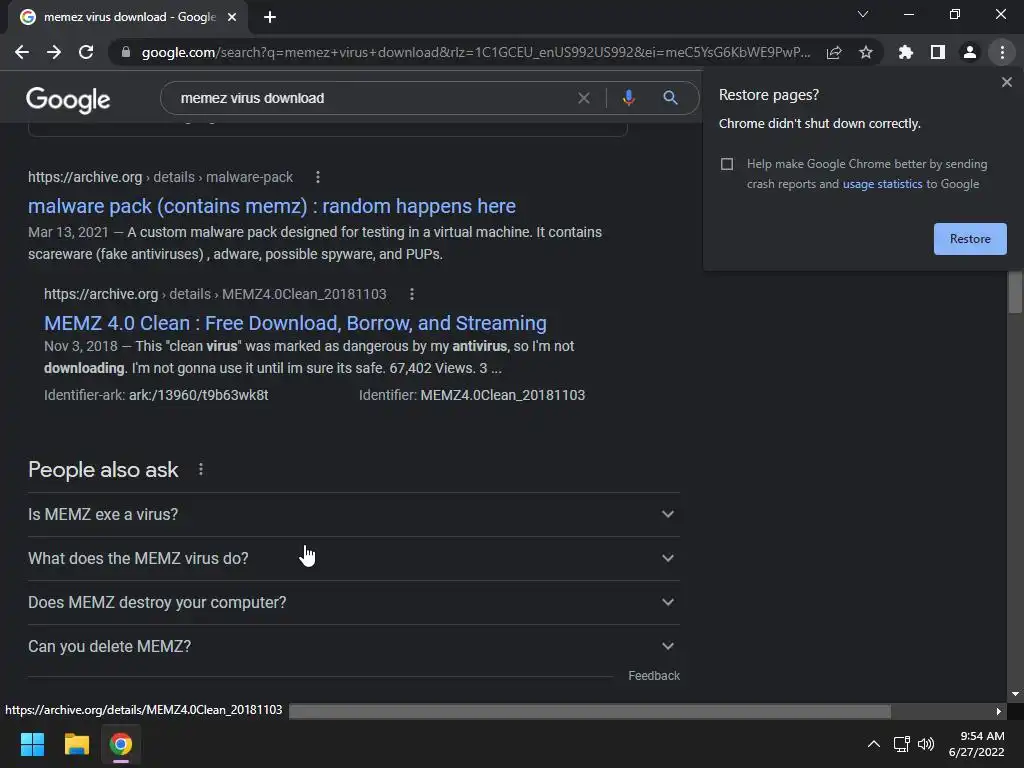Start voice search with microphone
Viewport: 1024px width, 768px height.
[x=628, y=98]
